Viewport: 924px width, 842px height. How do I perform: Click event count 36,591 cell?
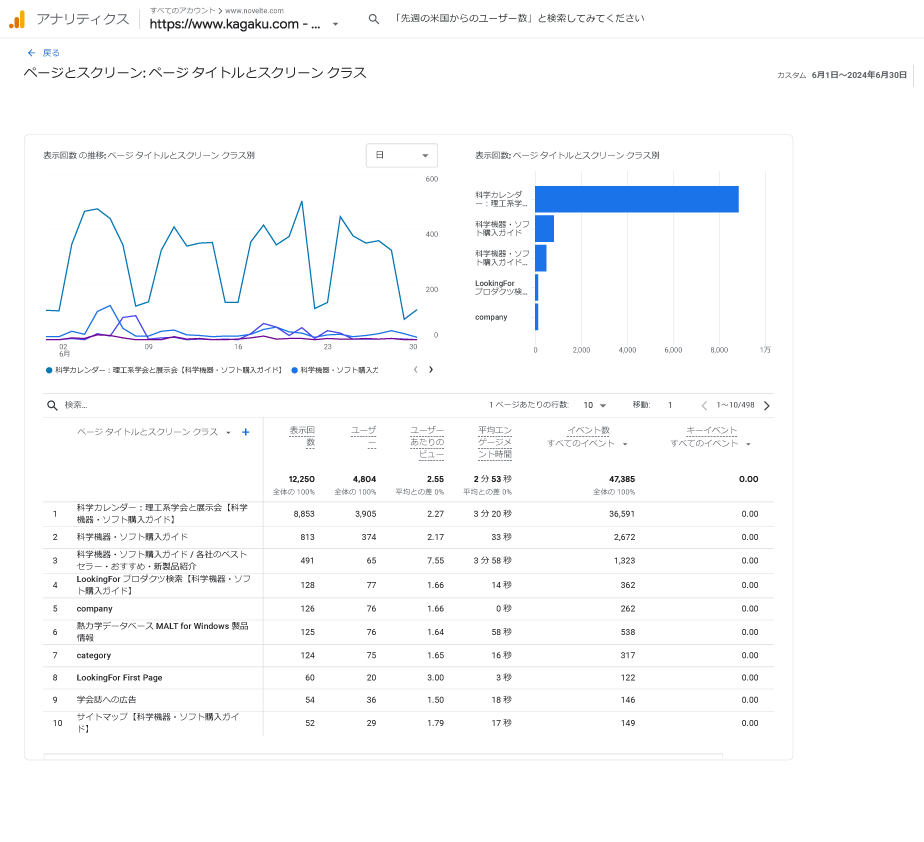pos(622,514)
